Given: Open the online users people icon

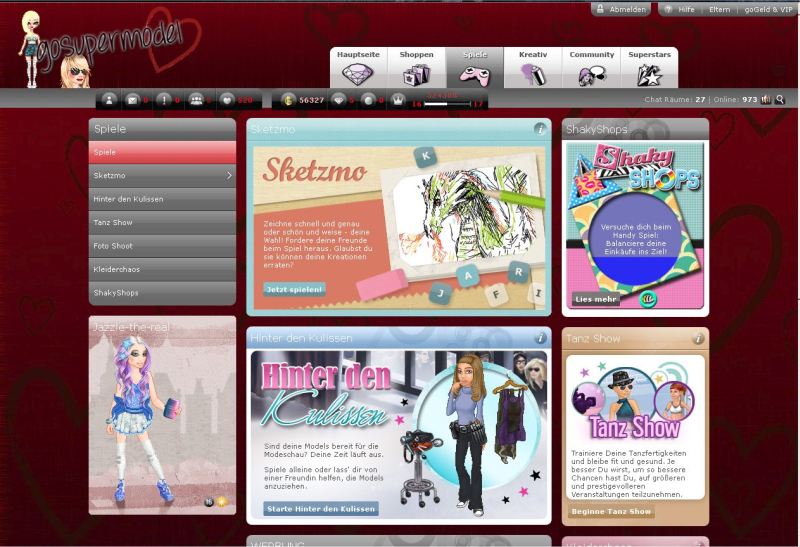Looking at the screenshot, I should [x=765, y=100].
